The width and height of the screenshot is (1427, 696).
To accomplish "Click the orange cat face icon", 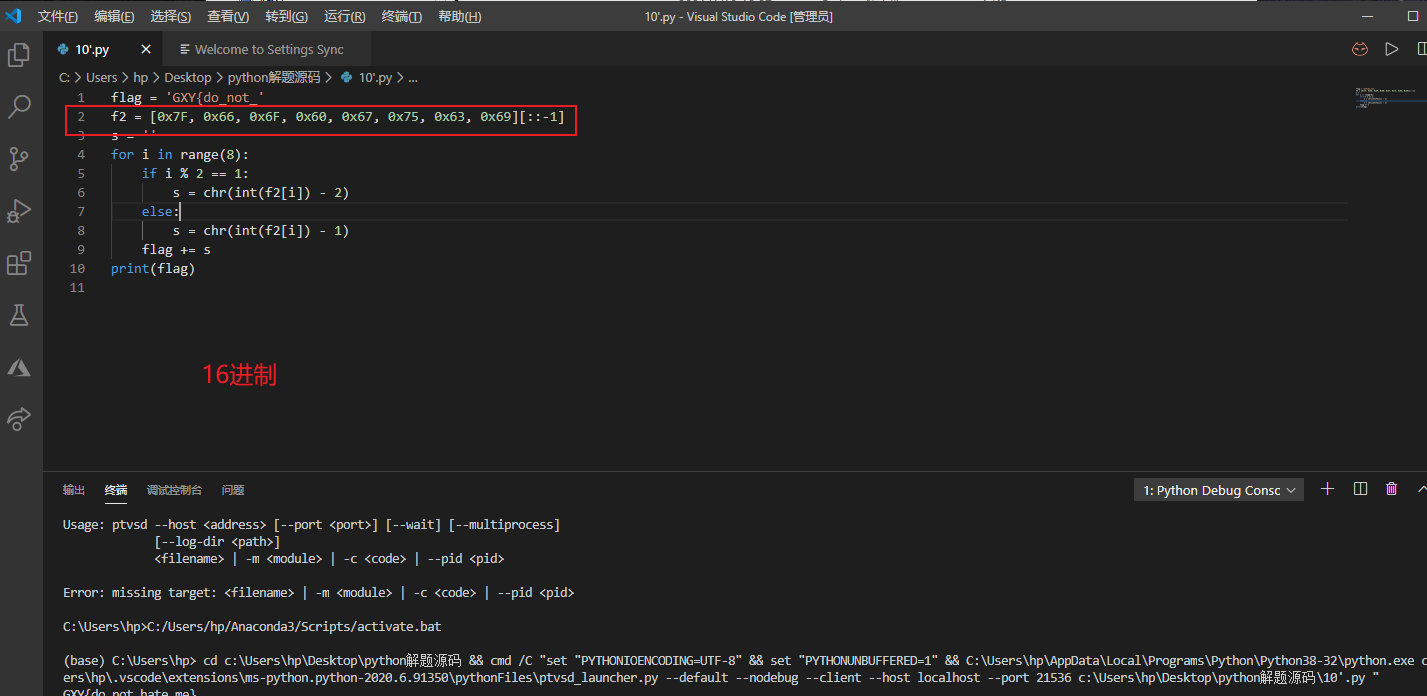I will [x=1359, y=49].
